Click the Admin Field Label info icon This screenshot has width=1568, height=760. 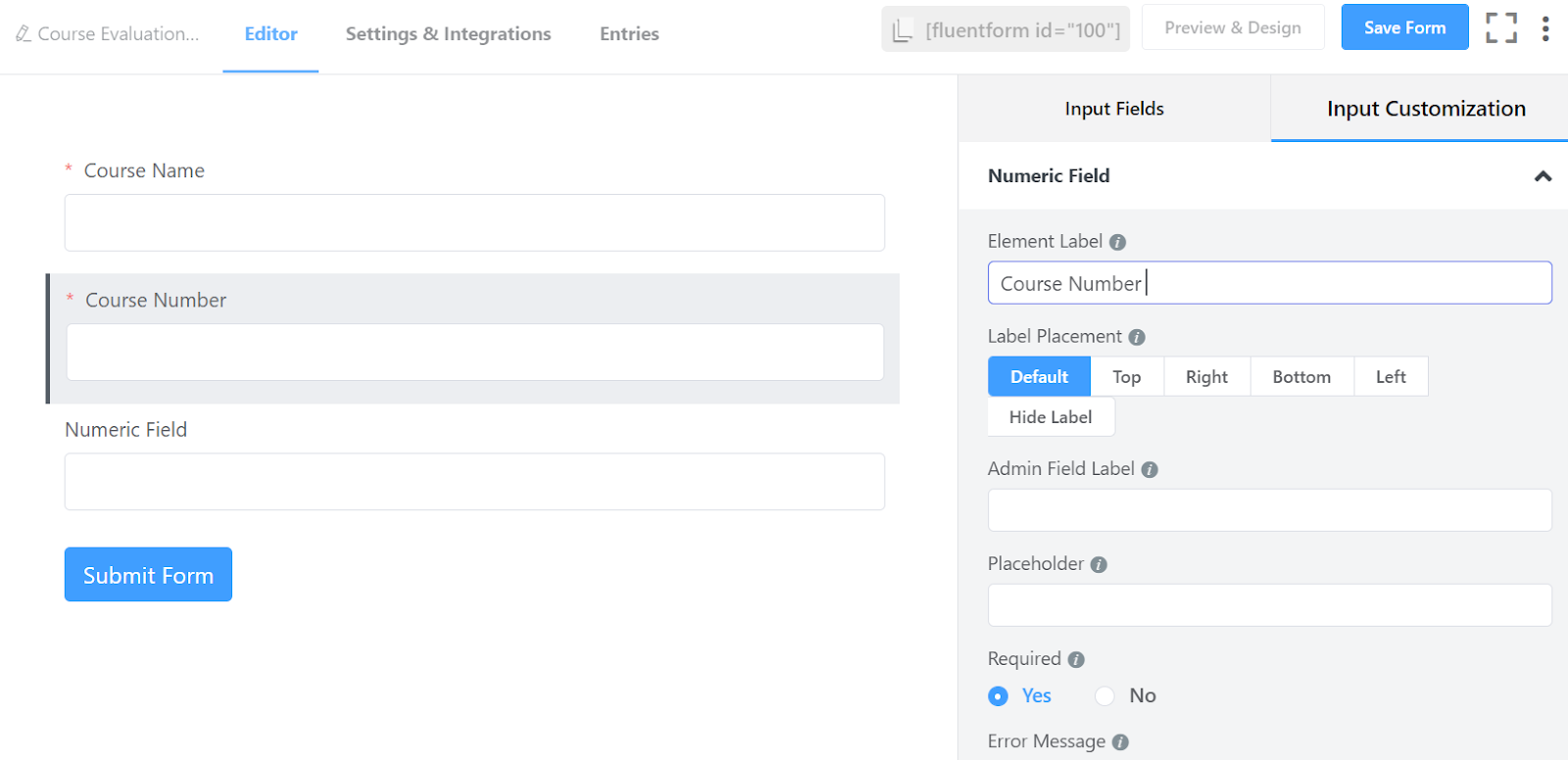pyautogui.click(x=1150, y=470)
